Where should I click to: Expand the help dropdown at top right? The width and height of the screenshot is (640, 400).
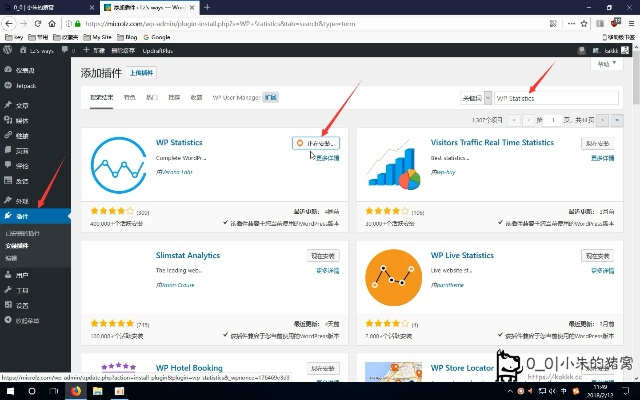605,64
